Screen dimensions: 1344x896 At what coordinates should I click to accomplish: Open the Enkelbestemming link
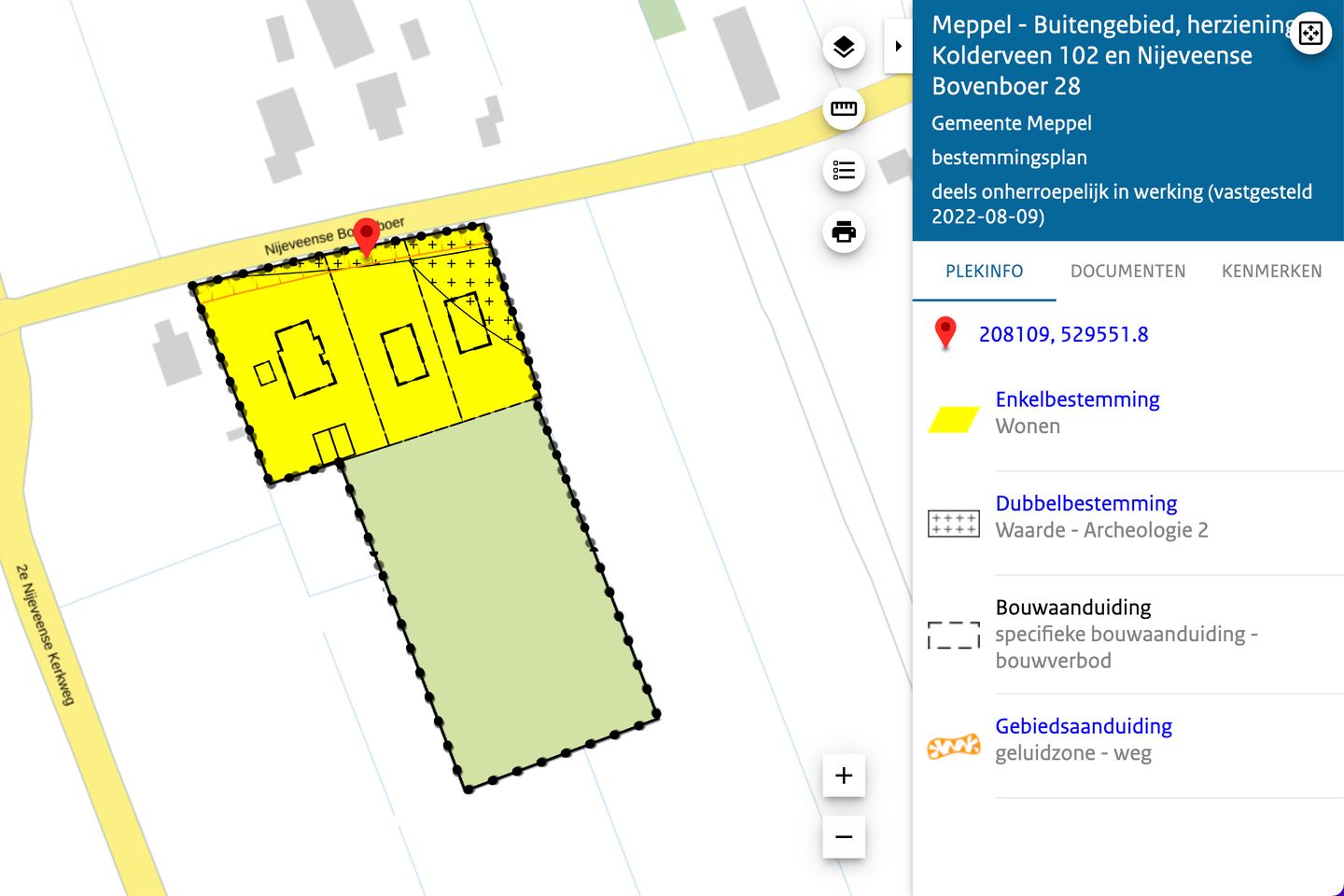tap(1077, 399)
